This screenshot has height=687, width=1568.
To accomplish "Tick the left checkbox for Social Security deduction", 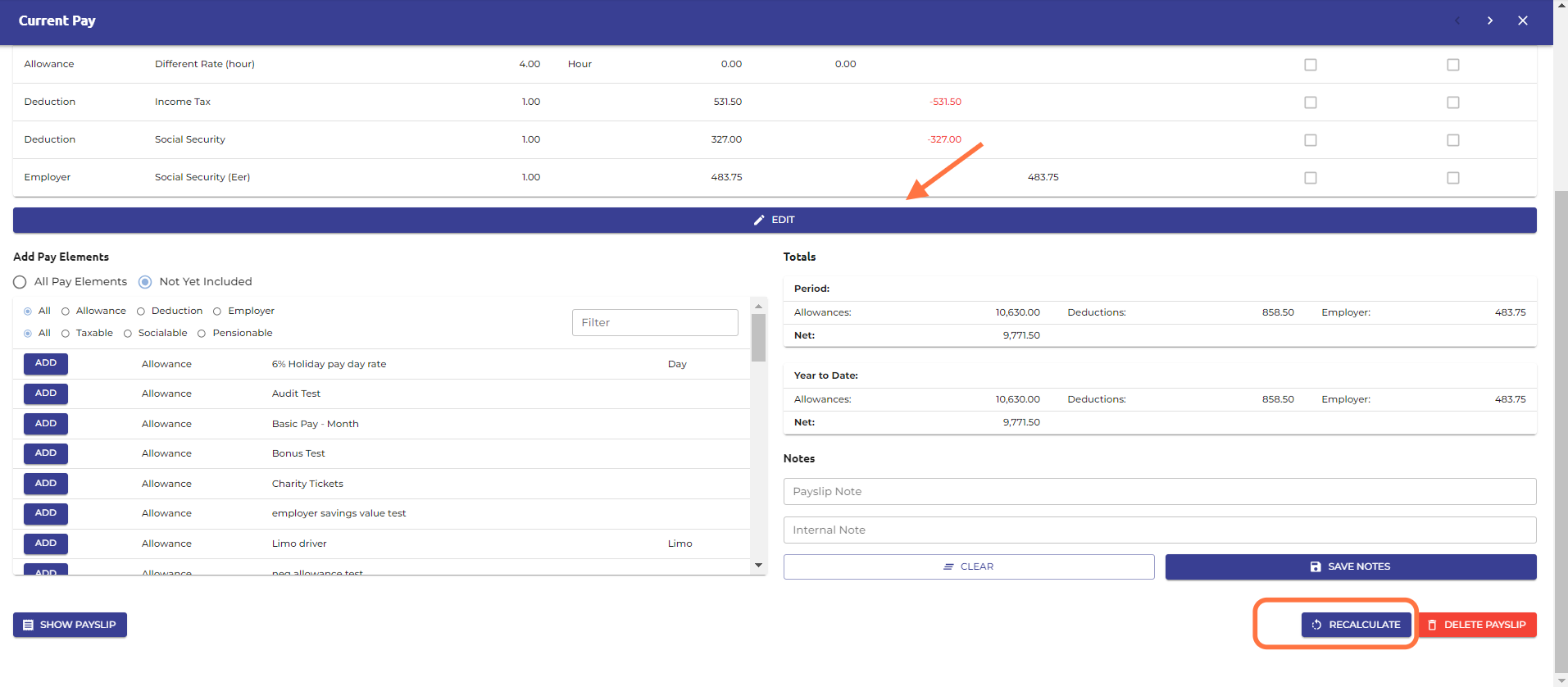I will [x=1311, y=140].
